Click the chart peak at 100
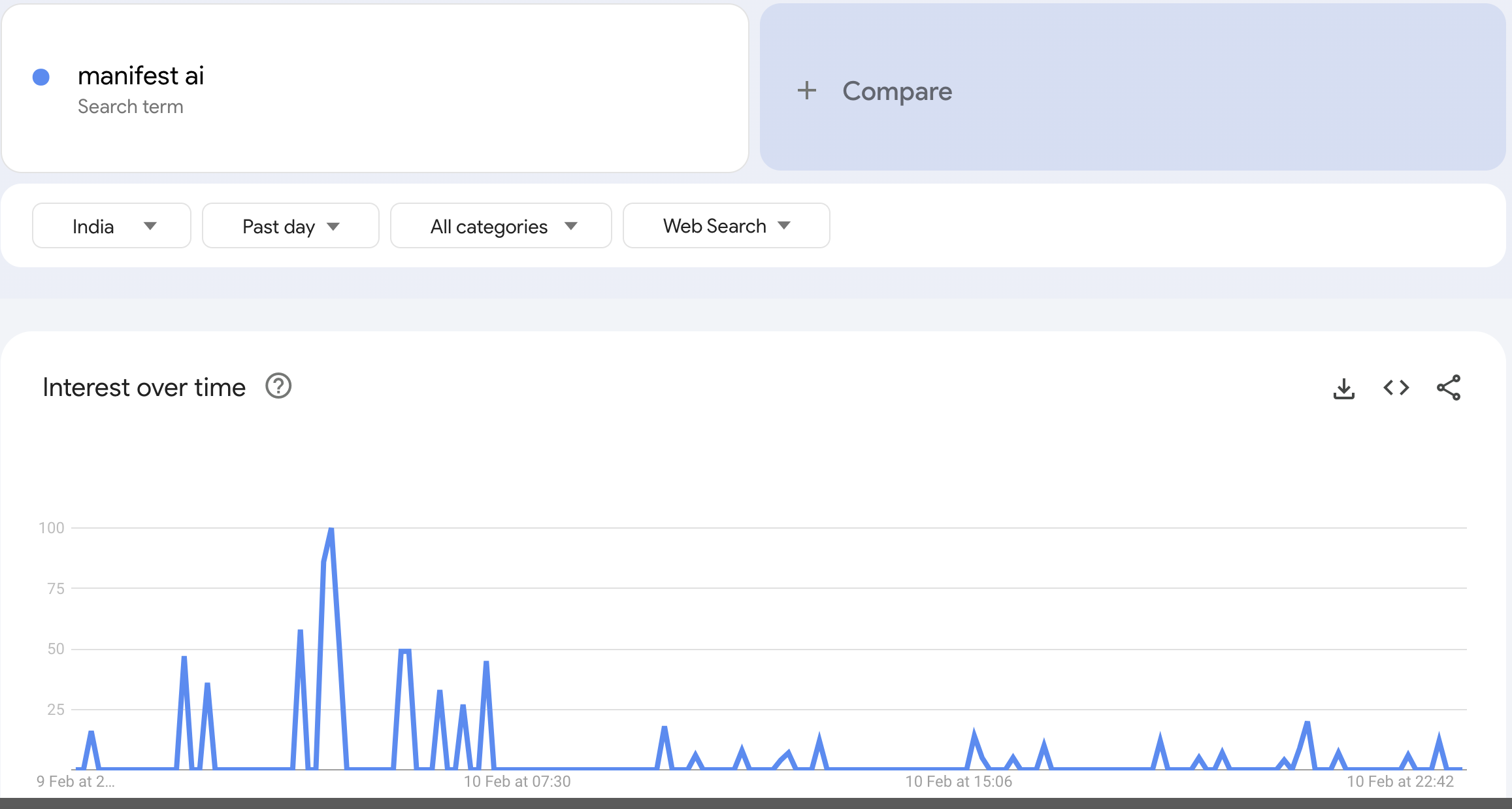The width and height of the screenshot is (1512, 809). click(331, 529)
